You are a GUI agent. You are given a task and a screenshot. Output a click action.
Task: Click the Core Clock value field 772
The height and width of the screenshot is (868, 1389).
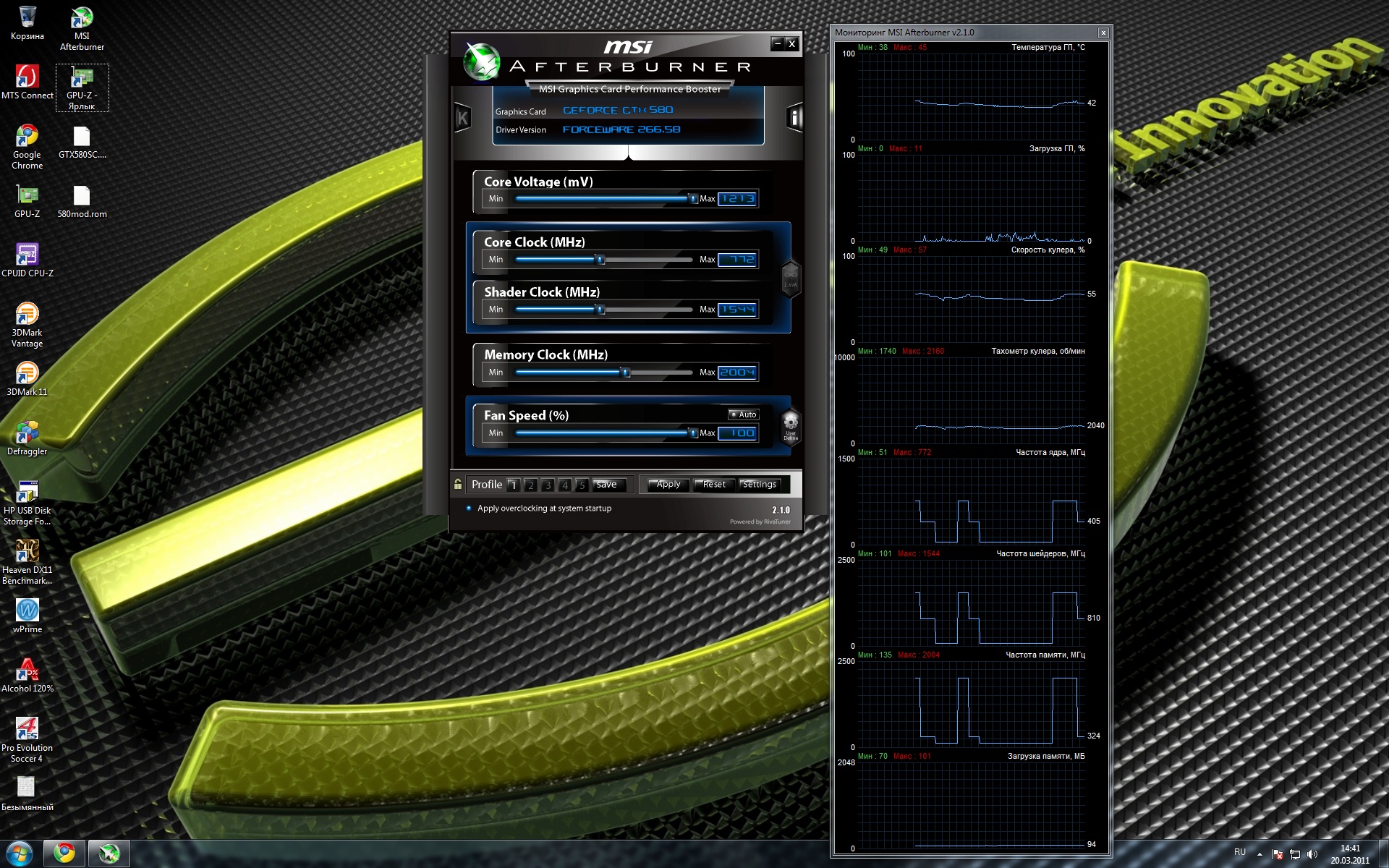click(x=737, y=259)
